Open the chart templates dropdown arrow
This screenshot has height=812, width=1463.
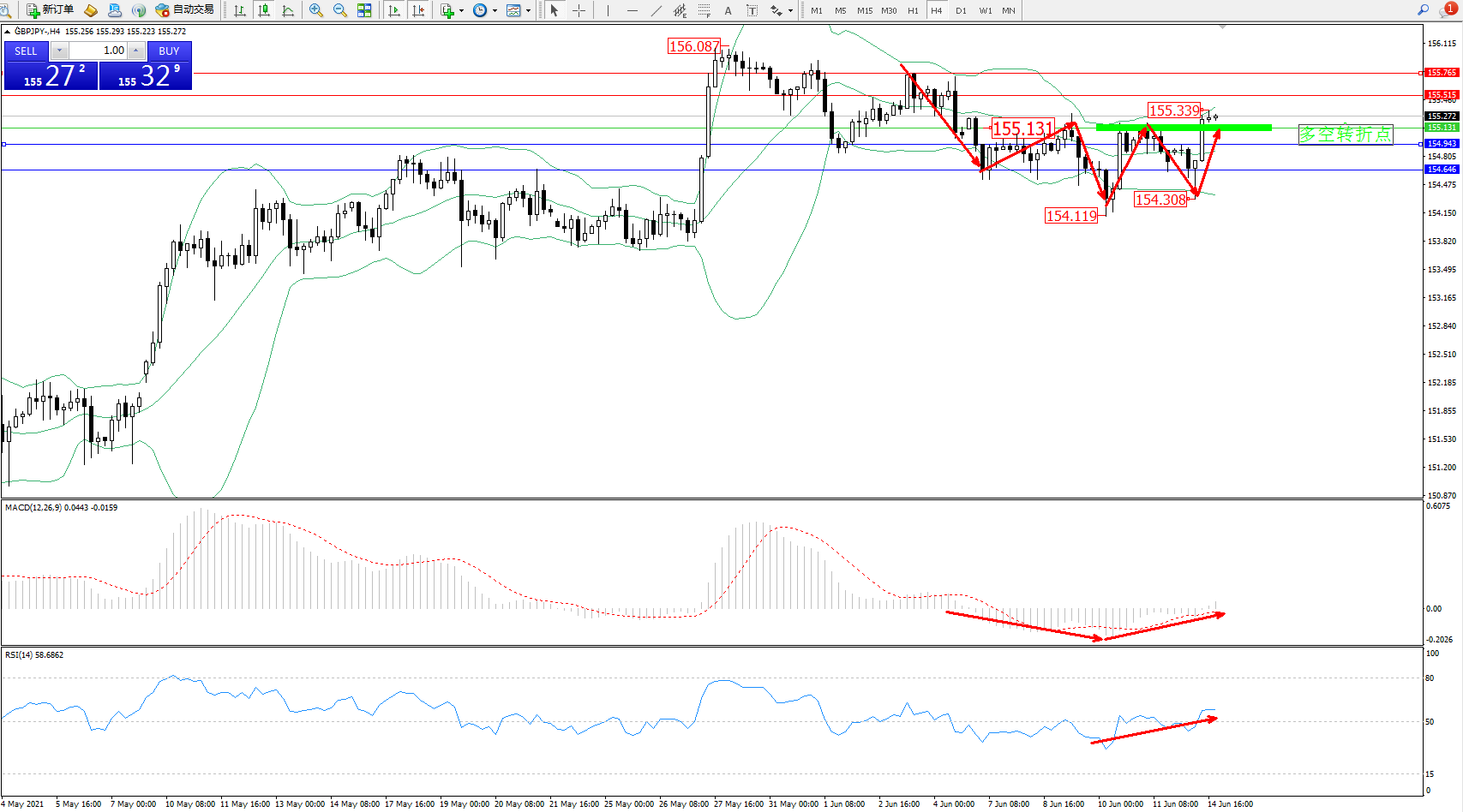(x=528, y=10)
